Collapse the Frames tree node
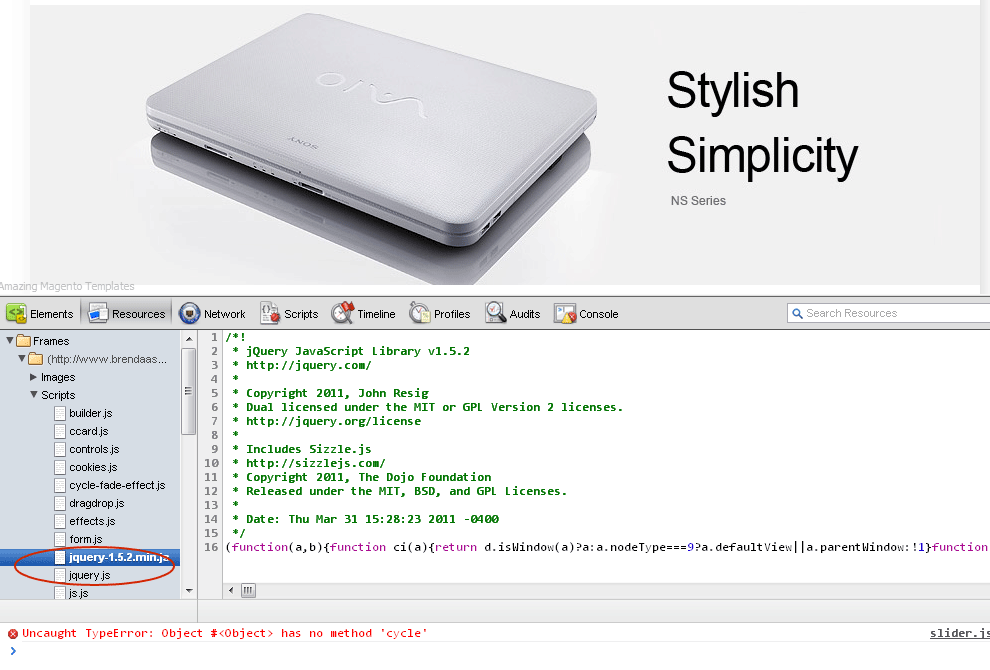The height and width of the screenshot is (670, 990). pos(9,340)
